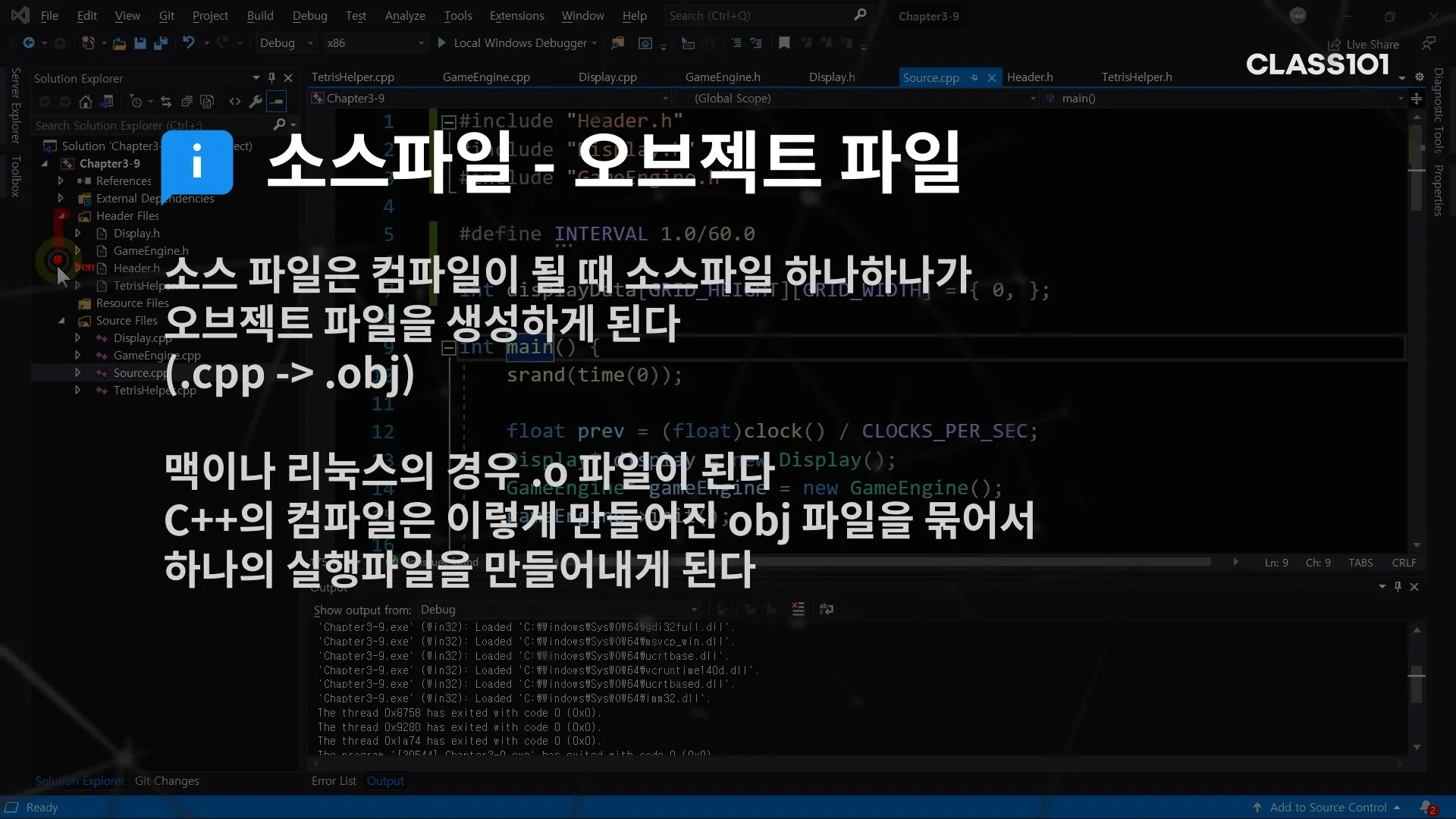
Task: Click the Solution Explorer Home icon
Action: [x=86, y=102]
